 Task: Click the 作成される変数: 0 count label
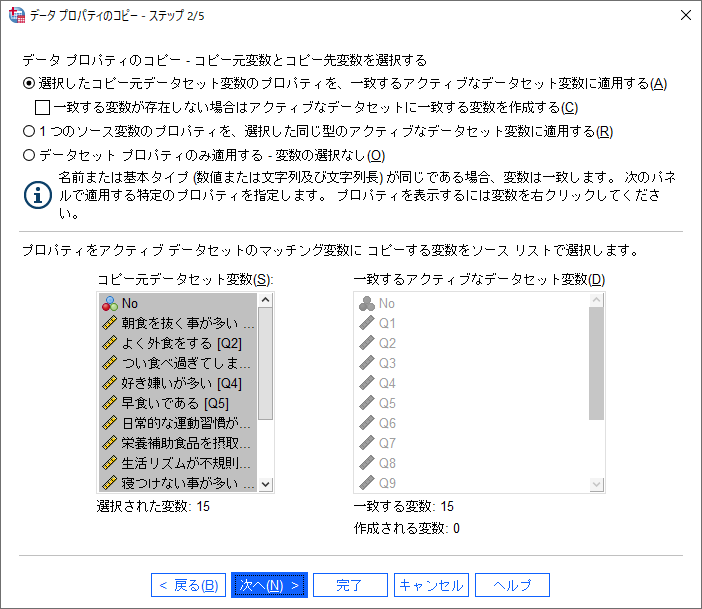point(407,528)
